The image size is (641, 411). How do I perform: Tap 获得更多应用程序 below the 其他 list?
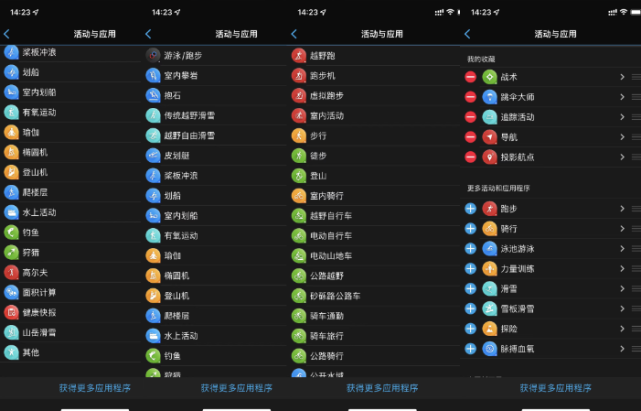click(x=95, y=388)
